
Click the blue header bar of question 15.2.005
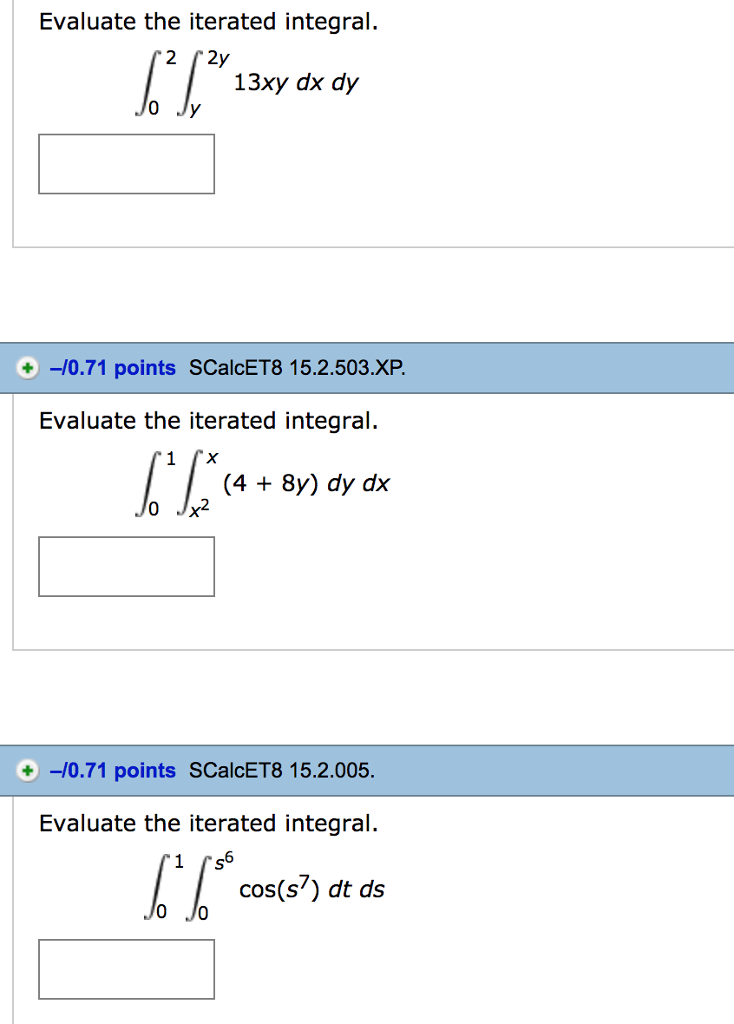[x=560, y=771]
